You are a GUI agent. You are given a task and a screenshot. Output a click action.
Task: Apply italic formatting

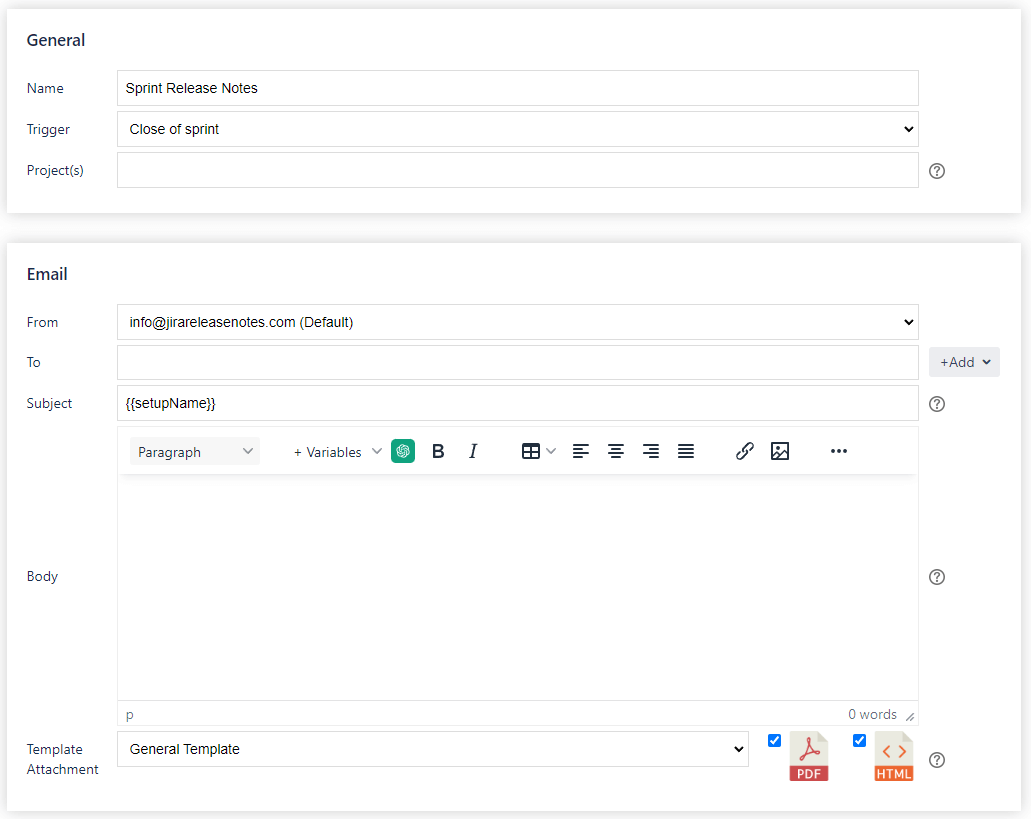click(472, 451)
